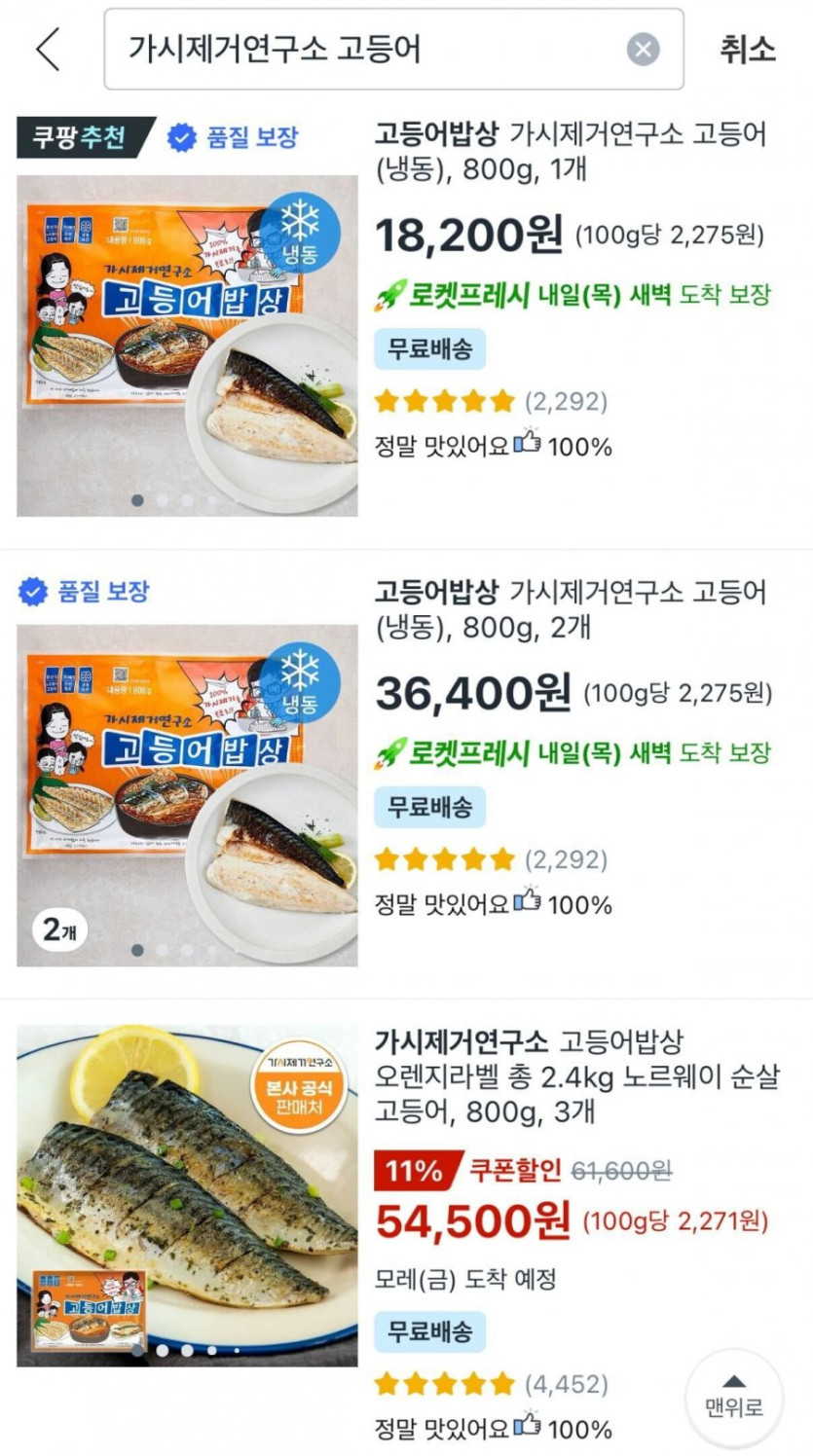Click the search input field
The height and width of the screenshot is (1456, 813).
click(370, 50)
